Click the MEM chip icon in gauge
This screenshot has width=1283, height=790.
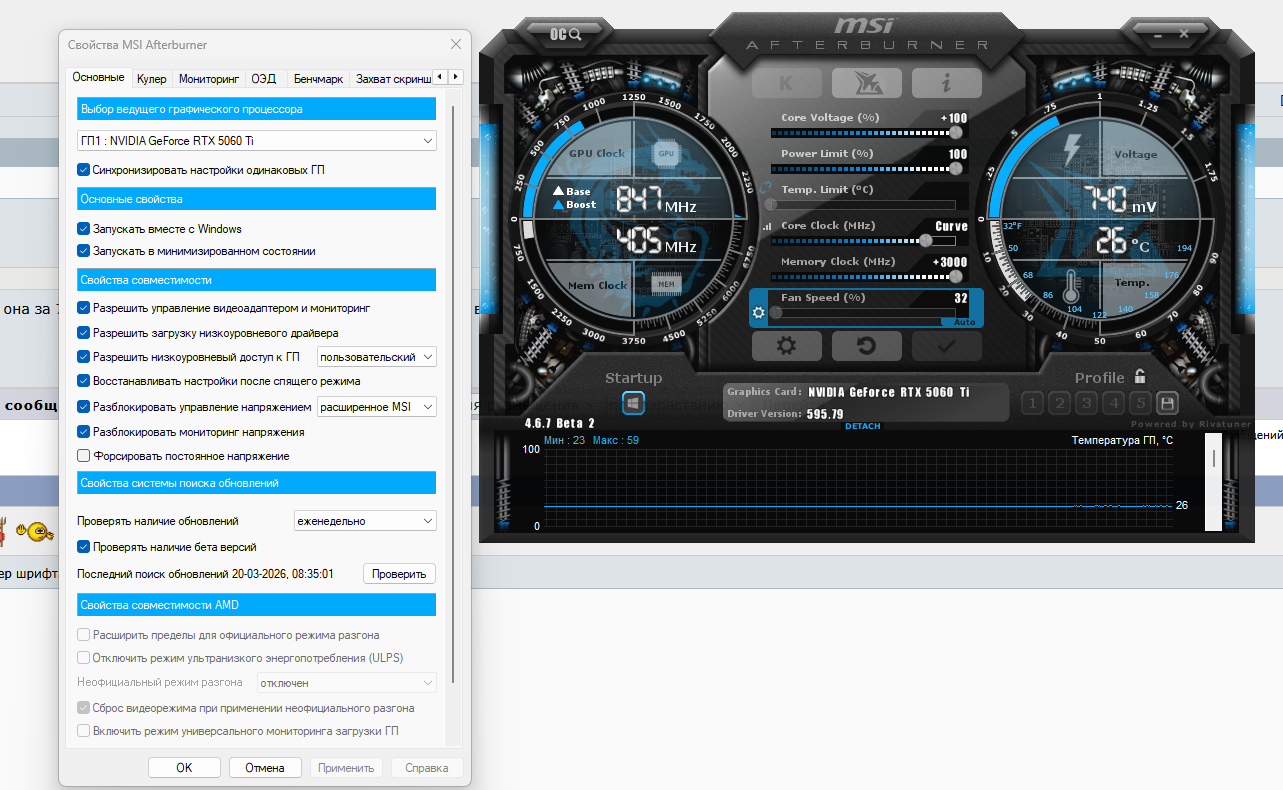tap(666, 285)
